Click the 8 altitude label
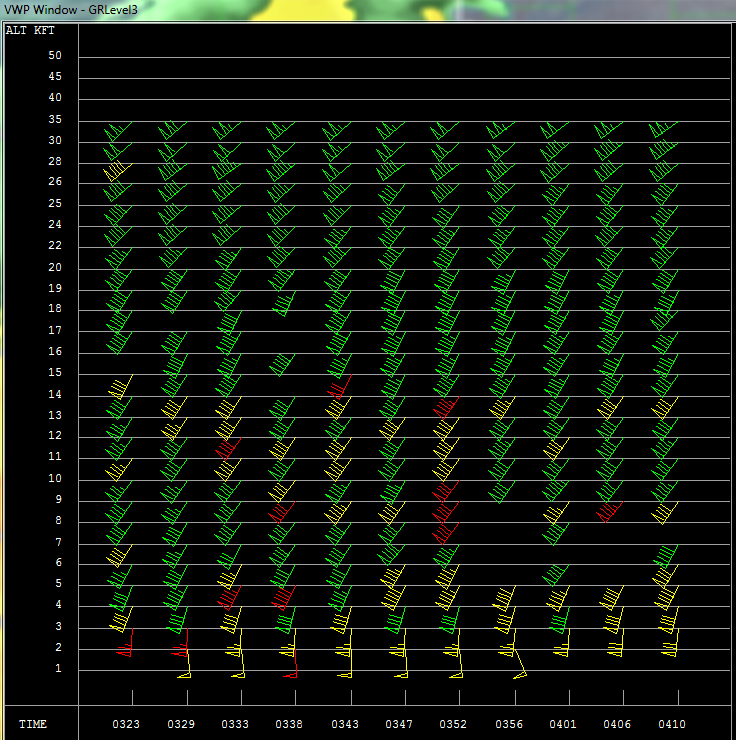Image resolution: width=736 pixels, height=740 pixels. click(x=59, y=520)
